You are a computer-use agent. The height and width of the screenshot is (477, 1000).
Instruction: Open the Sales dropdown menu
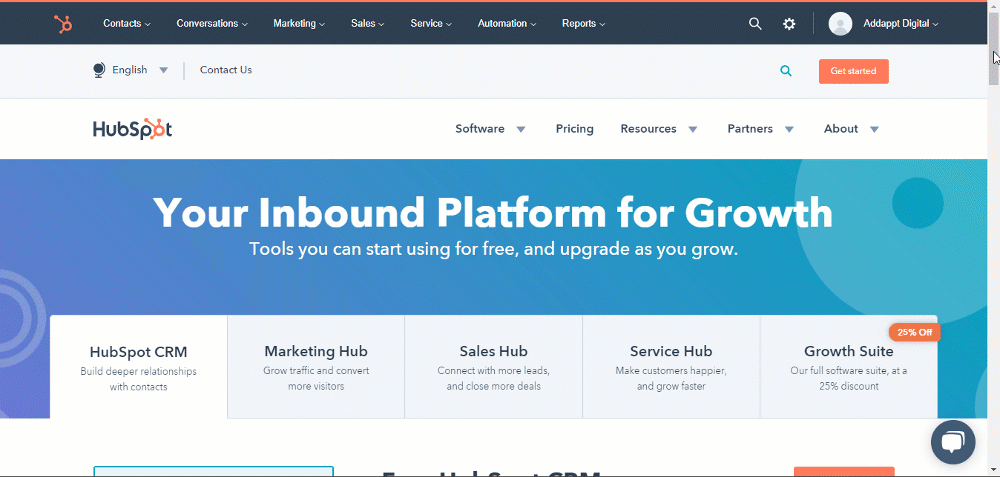(x=367, y=24)
